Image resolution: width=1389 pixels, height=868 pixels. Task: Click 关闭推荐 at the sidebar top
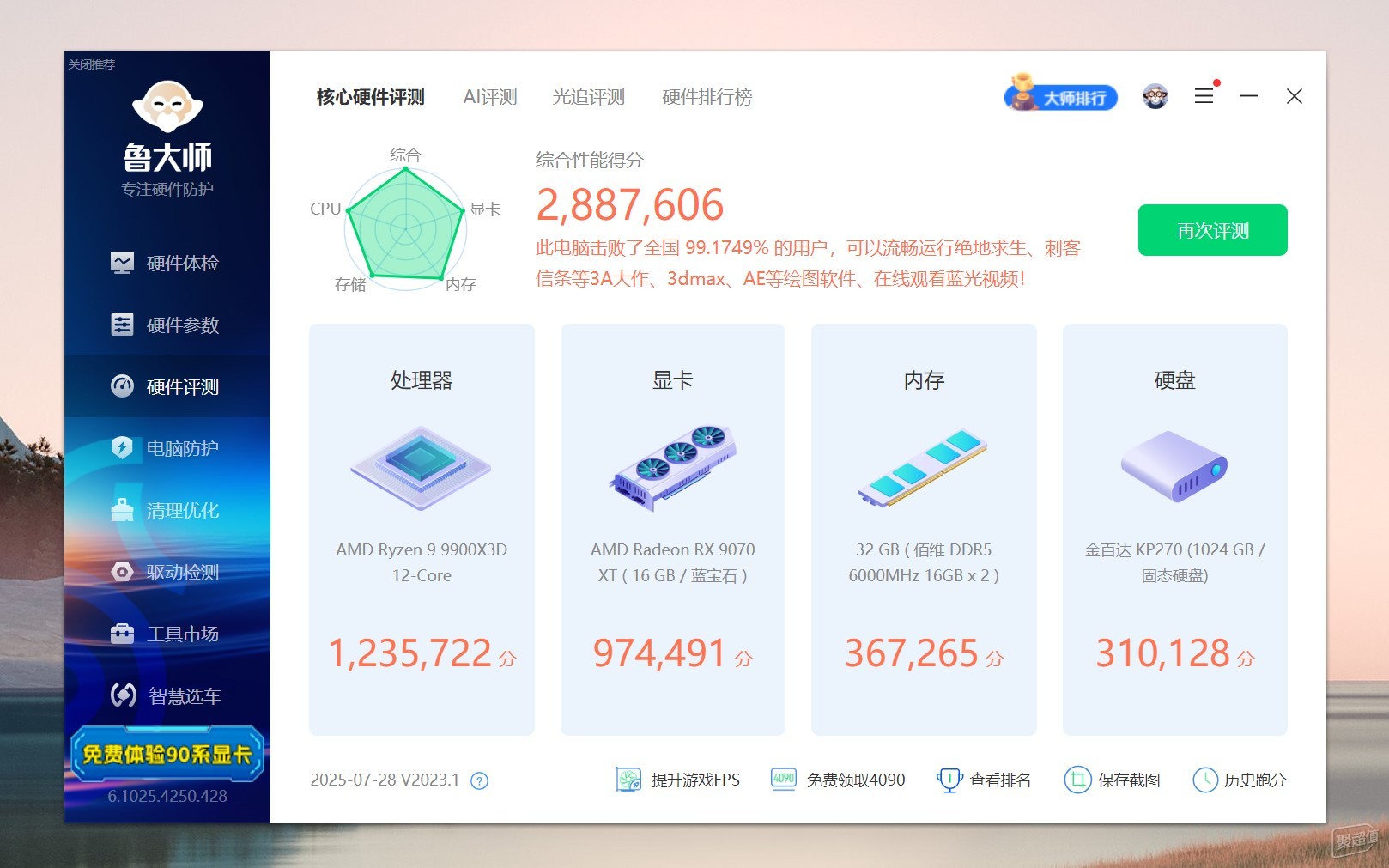click(92, 64)
